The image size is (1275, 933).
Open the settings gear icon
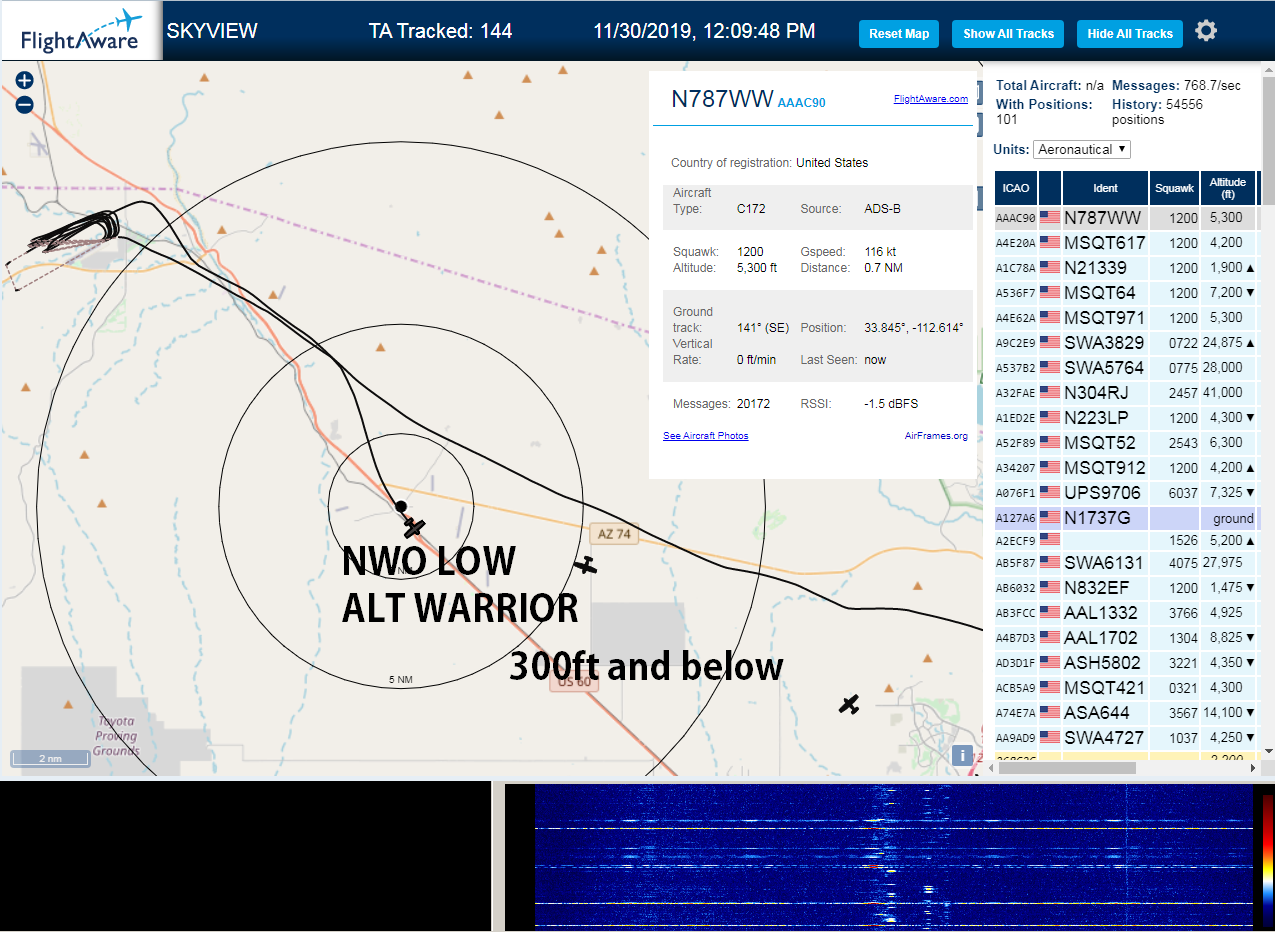point(1206,31)
